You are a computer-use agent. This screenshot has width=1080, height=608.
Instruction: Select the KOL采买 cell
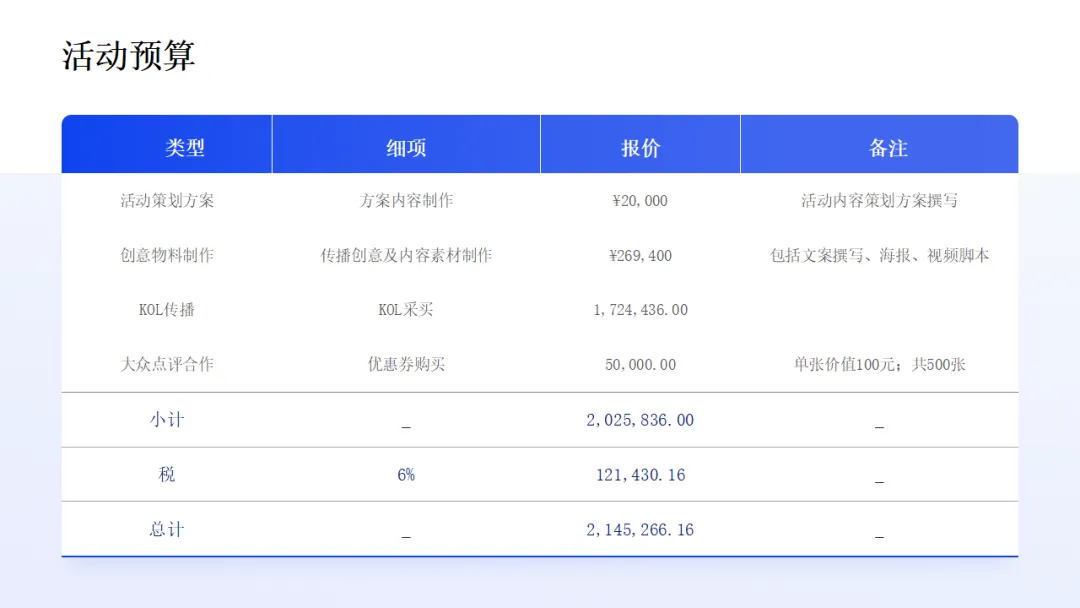[406, 310]
